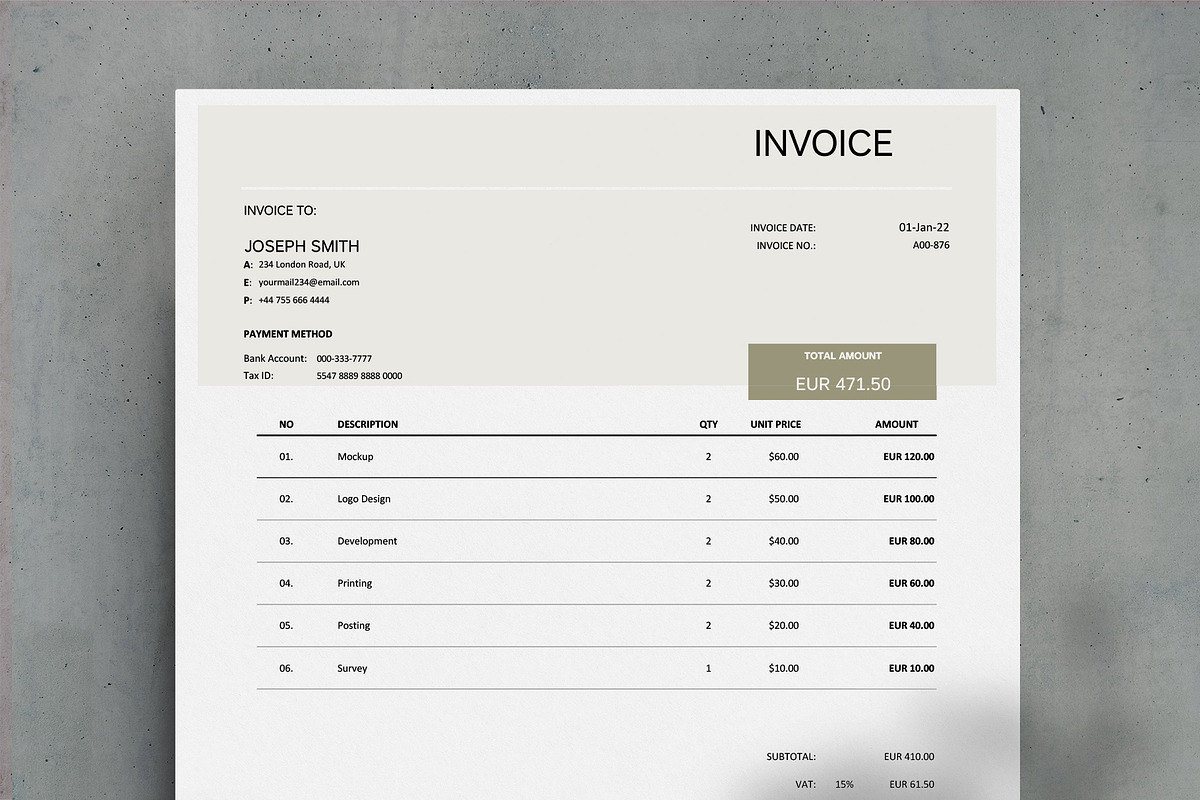Click amount EUR 60.00
Screen dimensions: 1200x800
pyautogui.click(x=912, y=583)
